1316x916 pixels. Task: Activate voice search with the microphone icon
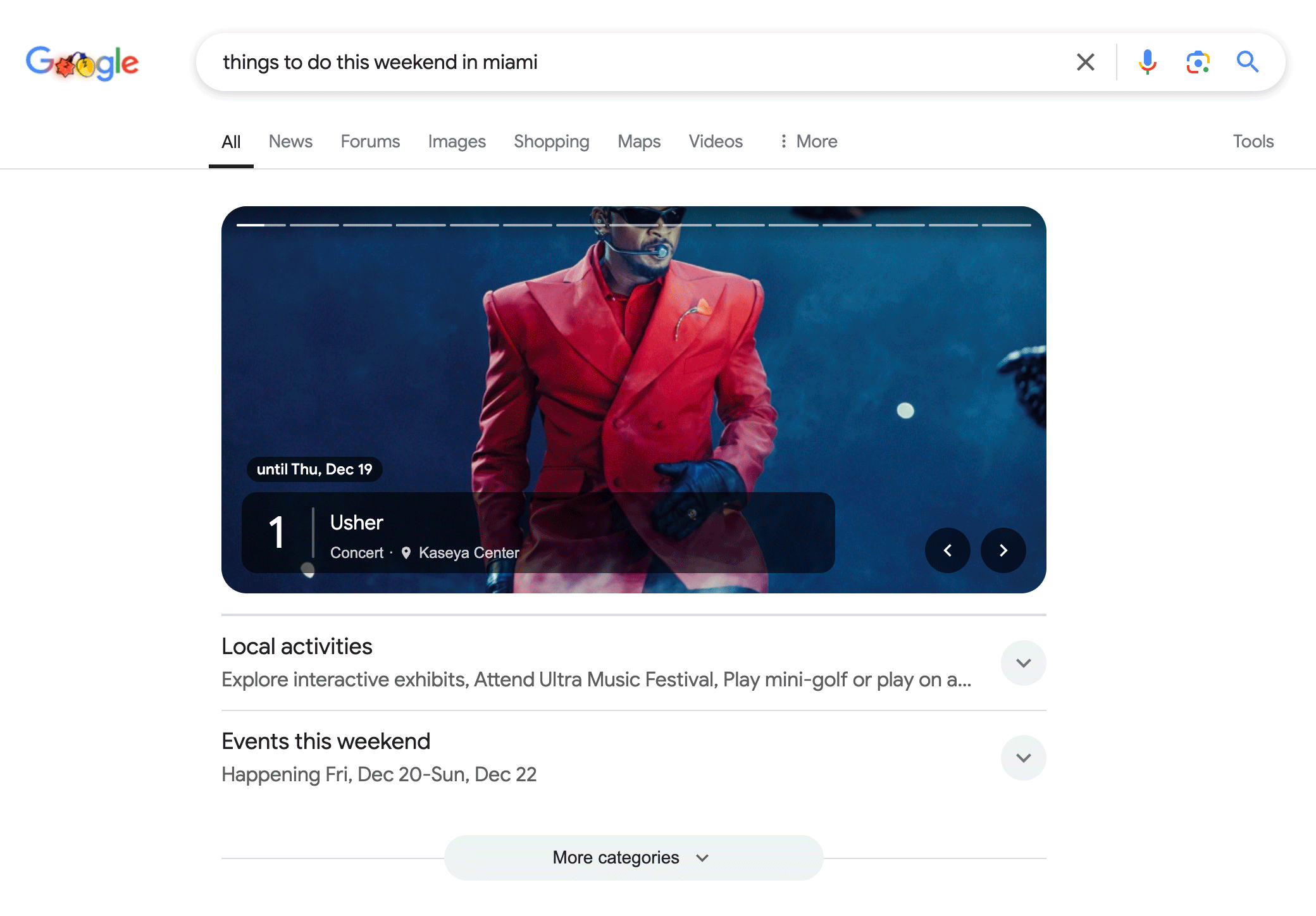click(1147, 61)
